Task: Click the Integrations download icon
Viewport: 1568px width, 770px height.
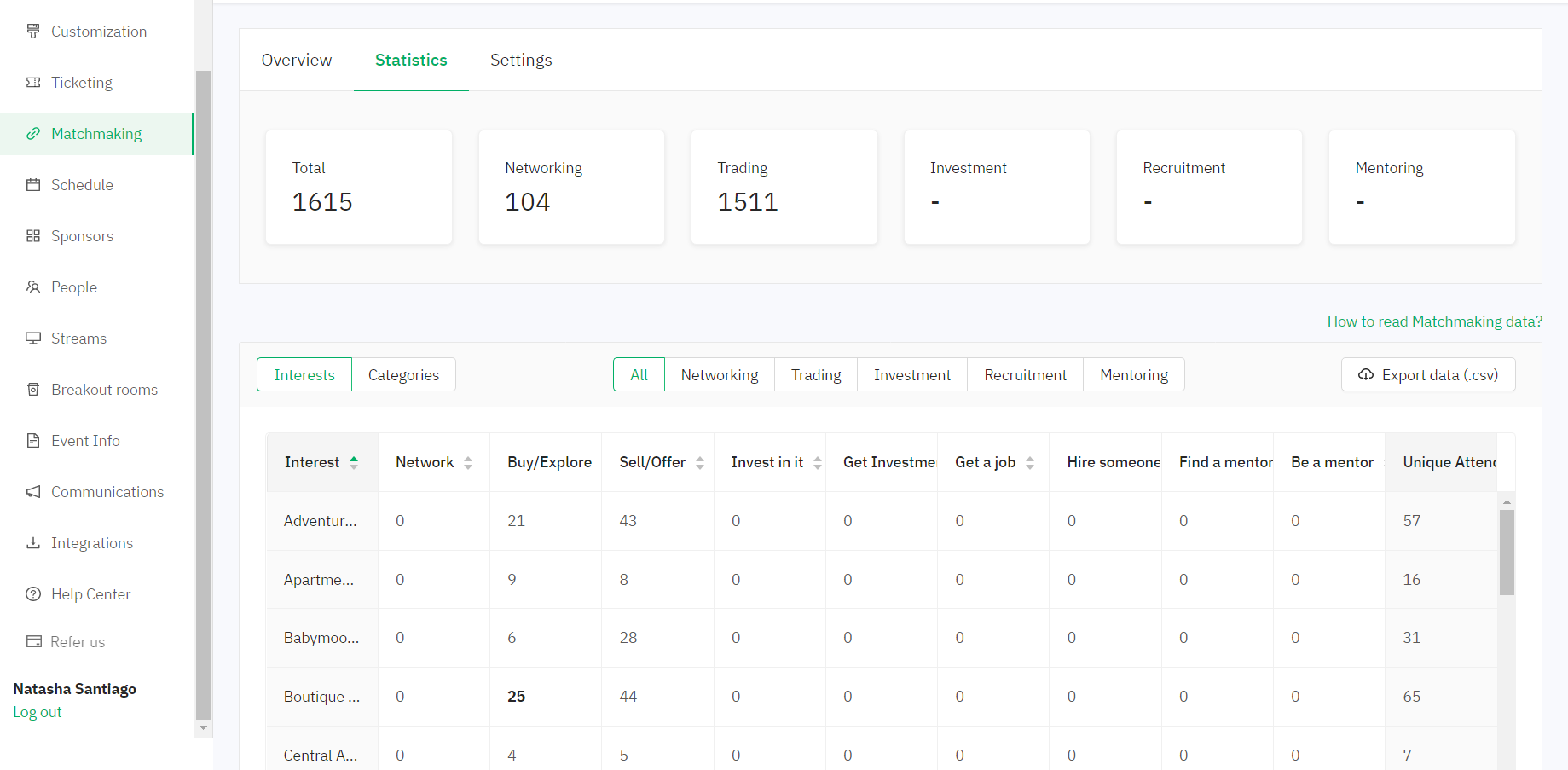Action: click(x=33, y=543)
